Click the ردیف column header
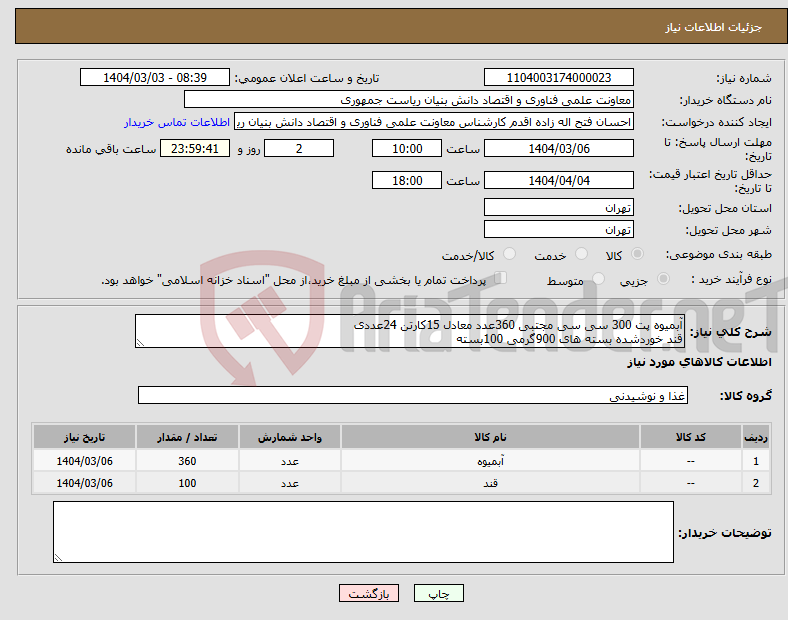The width and height of the screenshot is (788, 620). pos(755,437)
